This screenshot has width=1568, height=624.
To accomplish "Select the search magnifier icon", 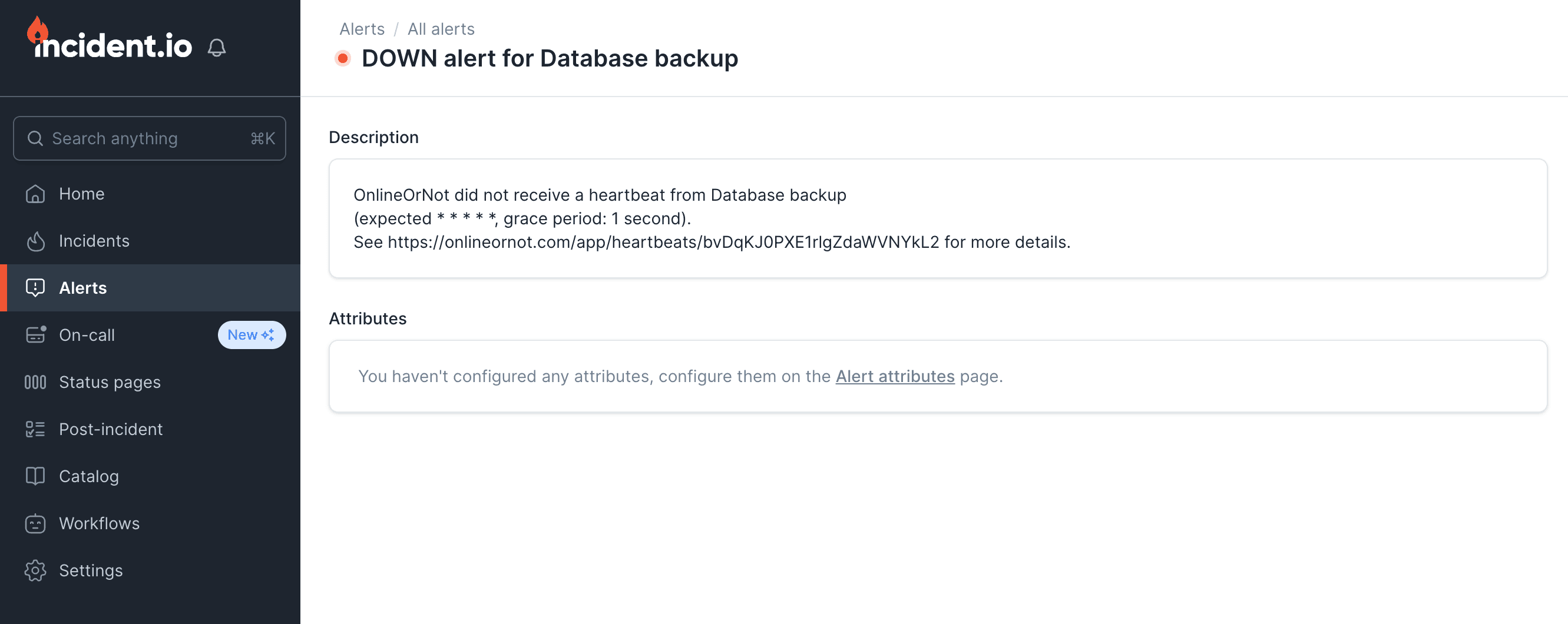I will coord(35,138).
